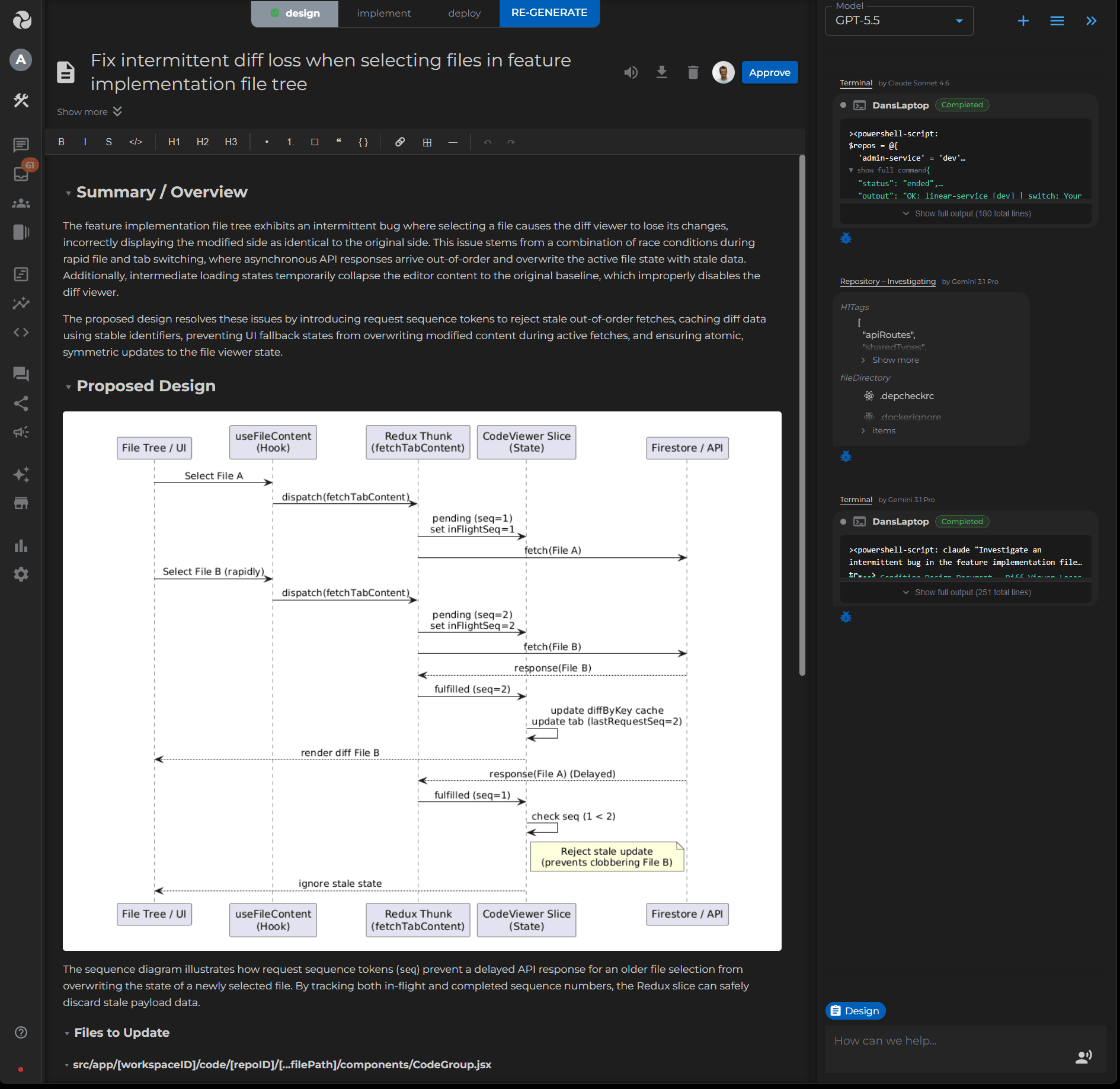The image size is (1120, 1089).
Task: Select the .depcheckrc file entry
Action: (907, 396)
